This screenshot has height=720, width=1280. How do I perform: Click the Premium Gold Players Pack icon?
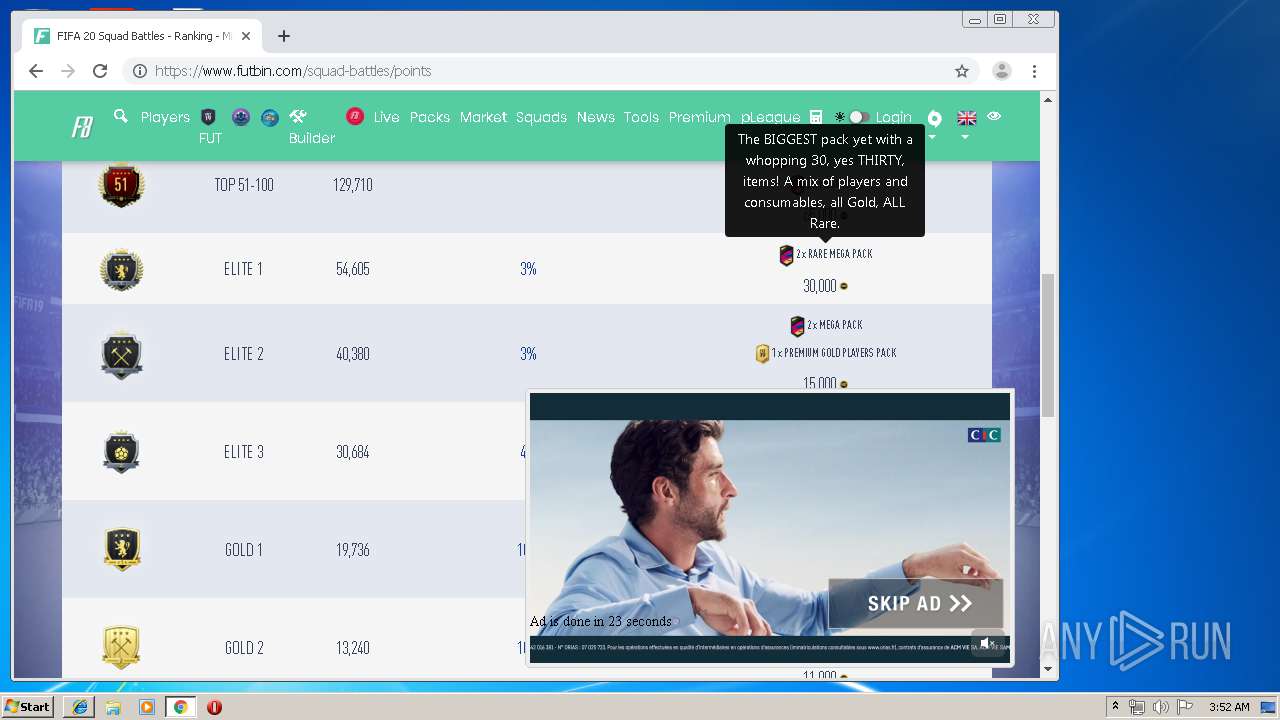[x=762, y=353]
